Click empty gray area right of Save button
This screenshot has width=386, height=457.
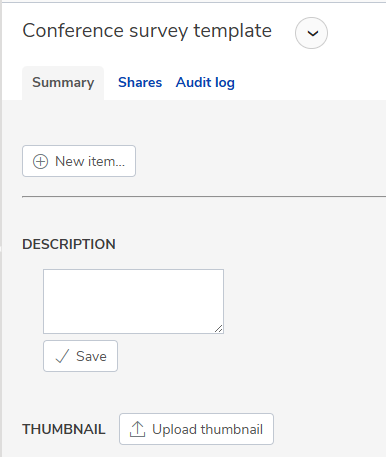(250, 356)
